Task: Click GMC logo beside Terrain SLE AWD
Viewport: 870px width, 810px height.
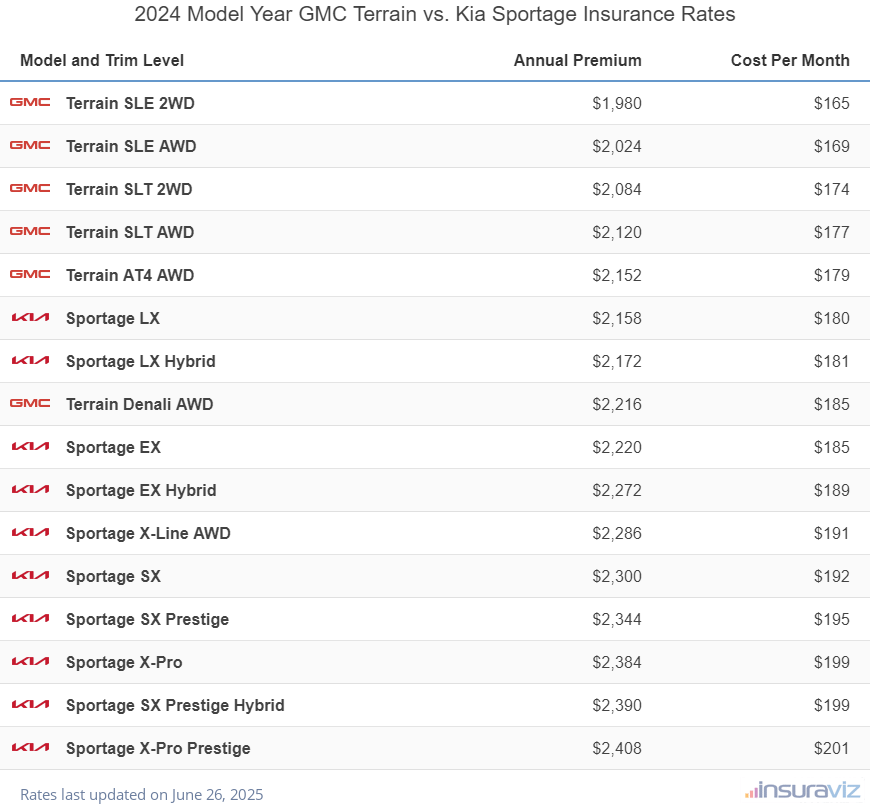Action: pos(30,145)
